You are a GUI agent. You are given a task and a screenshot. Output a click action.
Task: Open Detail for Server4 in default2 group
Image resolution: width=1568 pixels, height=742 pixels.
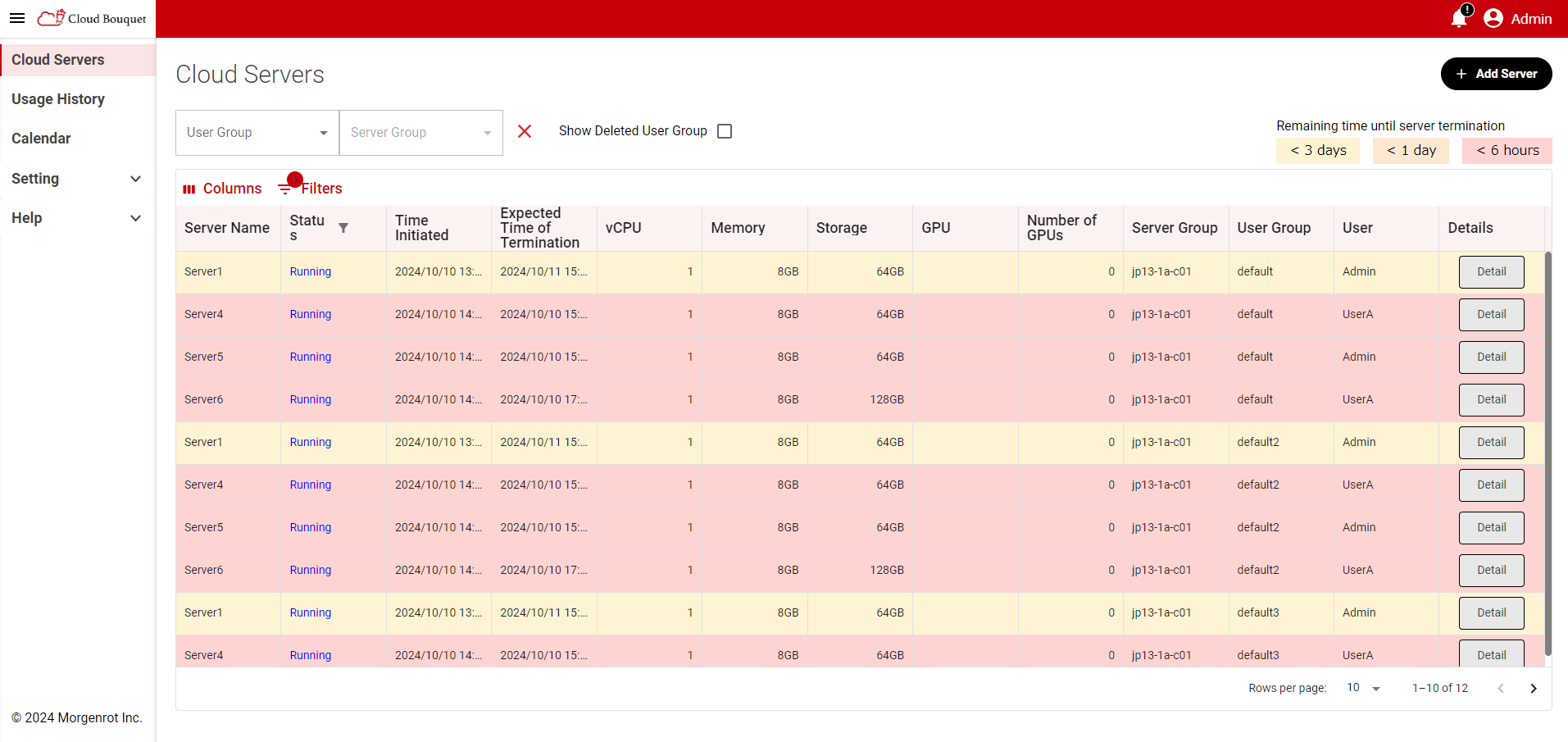pyautogui.click(x=1491, y=485)
